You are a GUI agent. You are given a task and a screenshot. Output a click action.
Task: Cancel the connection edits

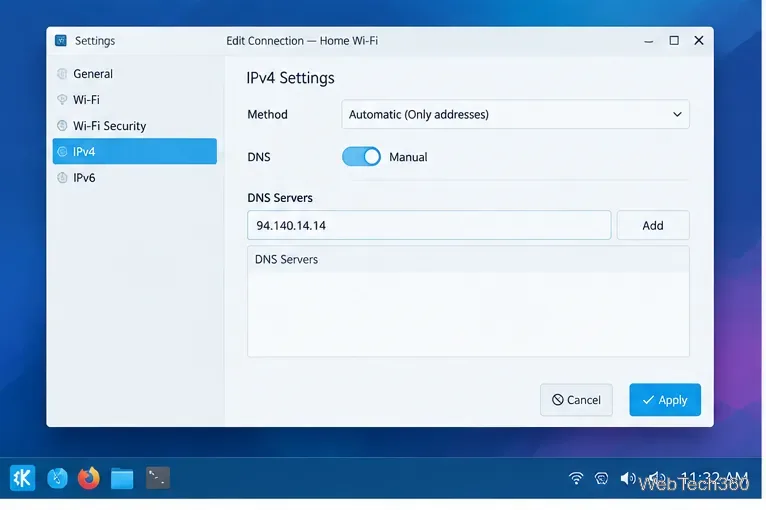coord(576,400)
